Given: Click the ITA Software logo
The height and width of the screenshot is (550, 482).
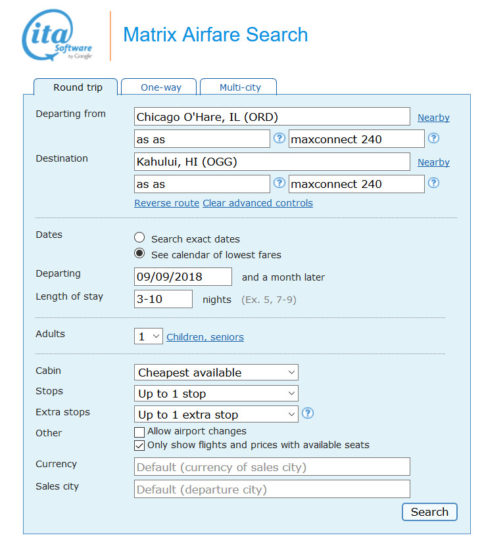Looking at the screenshot, I should (x=57, y=35).
